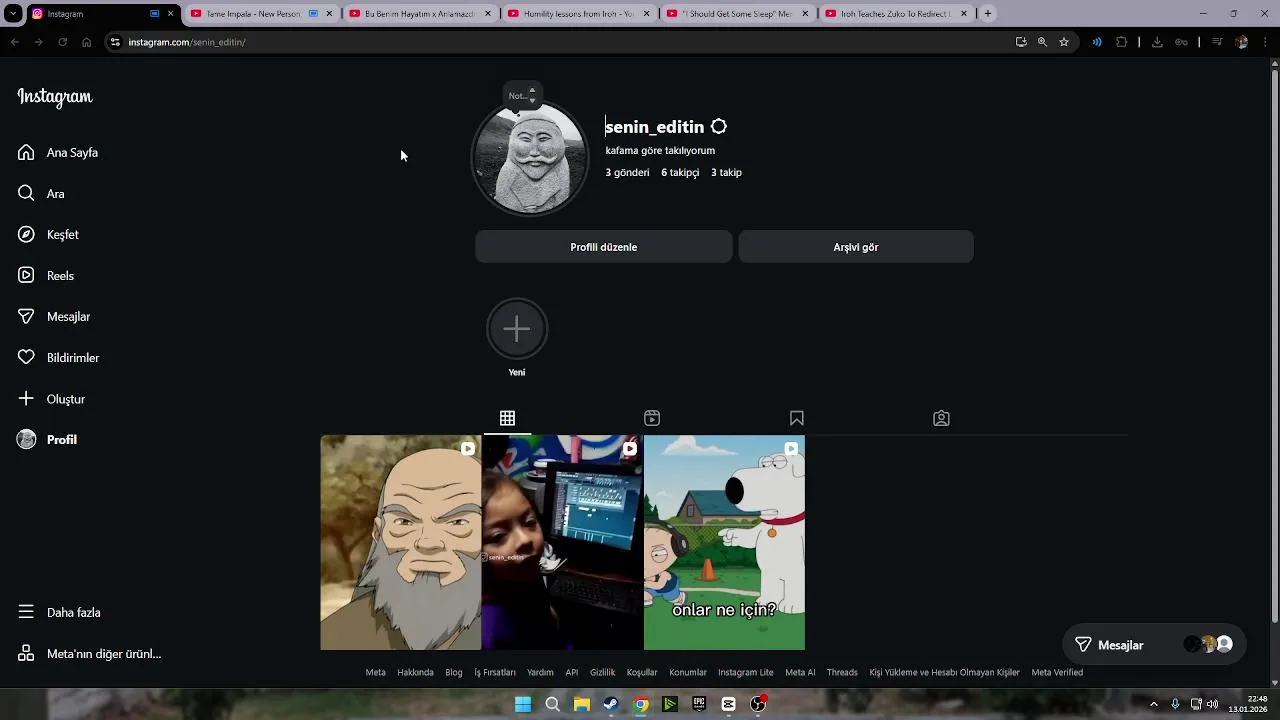1280x720 pixels.
Task: Open the browser zoom magnifier icon
Action: click(x=1042, y=42)
